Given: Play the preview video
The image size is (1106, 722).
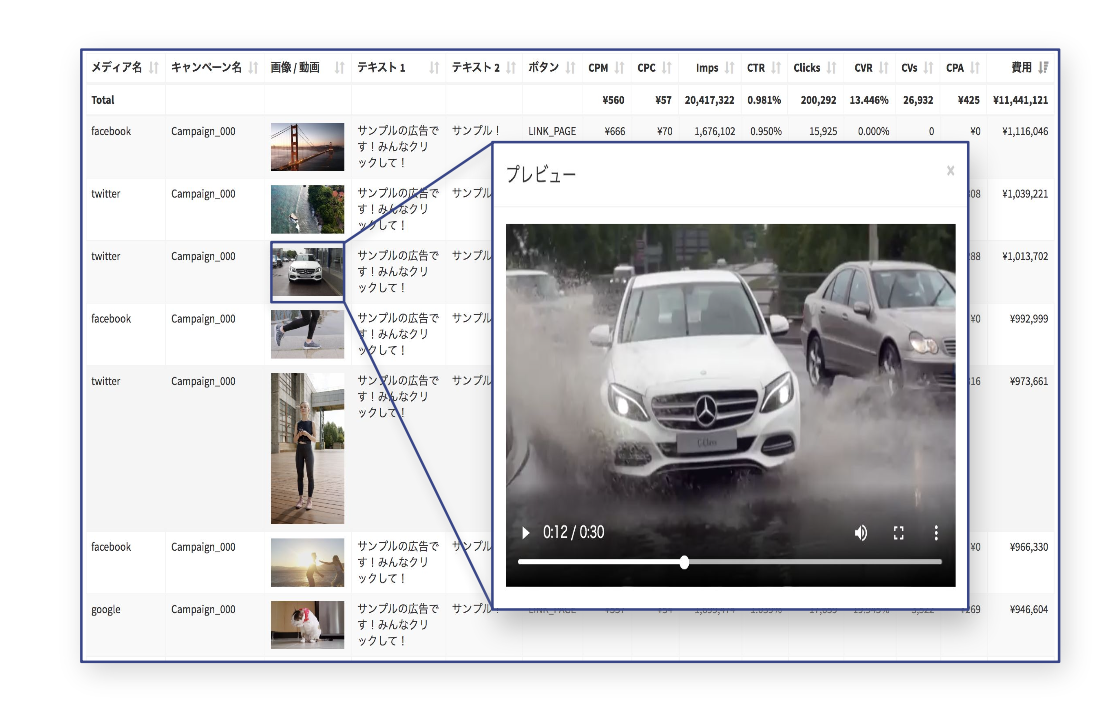Looking at the screenshot, I should pos(525,533).
